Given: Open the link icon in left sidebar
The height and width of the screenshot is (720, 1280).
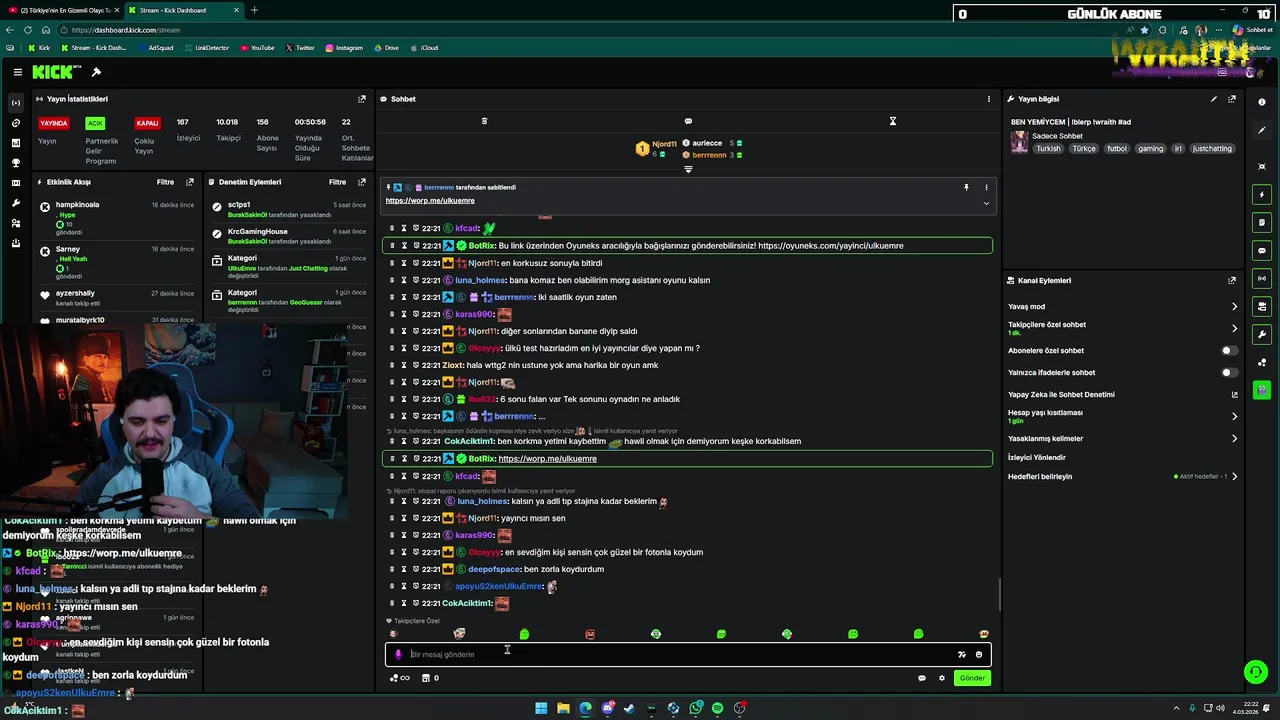Looking at the screenshot, I should click(x=16, y=123).
